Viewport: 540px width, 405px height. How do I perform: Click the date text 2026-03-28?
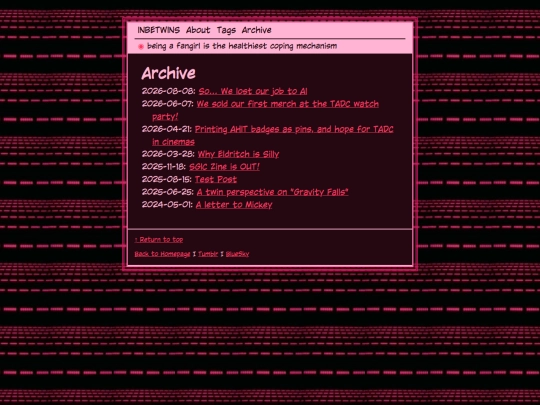click(168, 154)
